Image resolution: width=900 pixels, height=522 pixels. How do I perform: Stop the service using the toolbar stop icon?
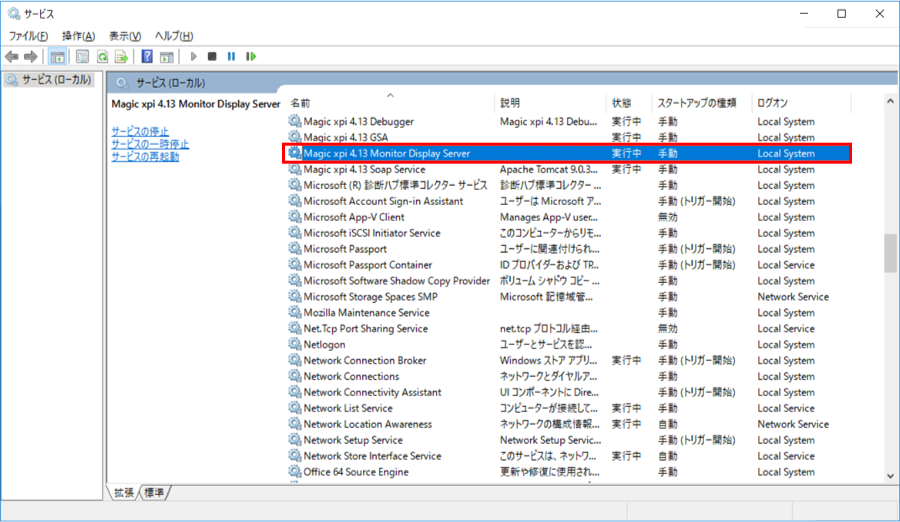click(x=212, y=57)
